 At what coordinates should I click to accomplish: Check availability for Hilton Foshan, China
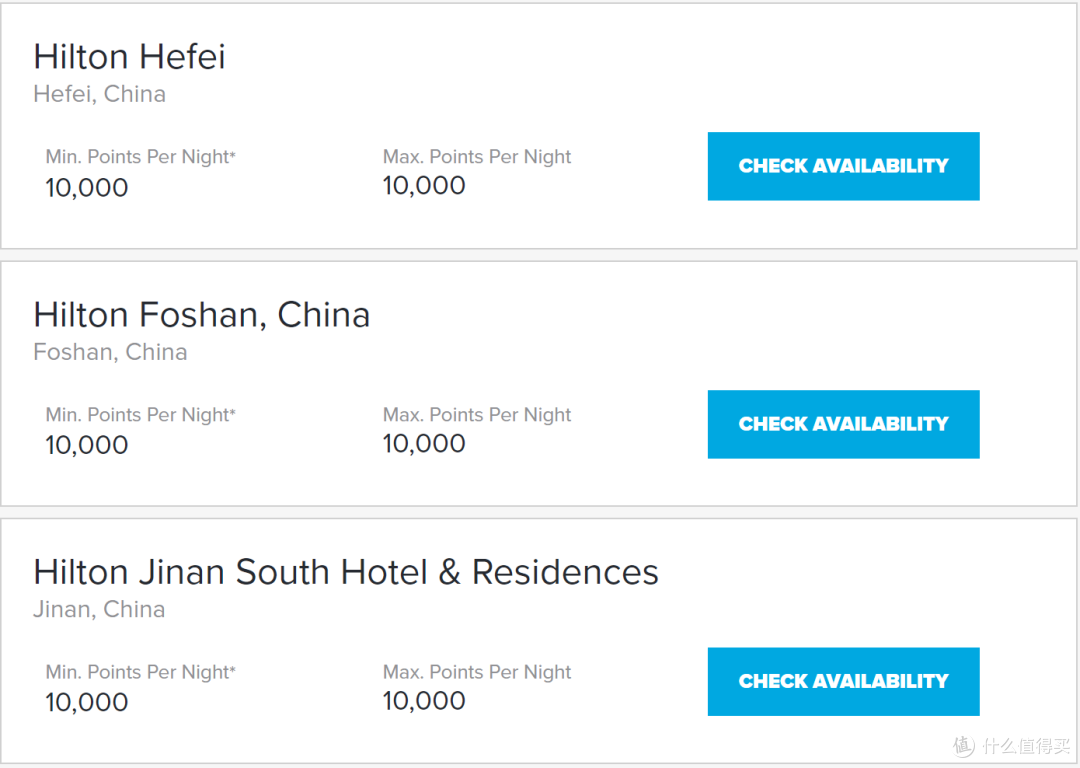click(x=843, y=424)
